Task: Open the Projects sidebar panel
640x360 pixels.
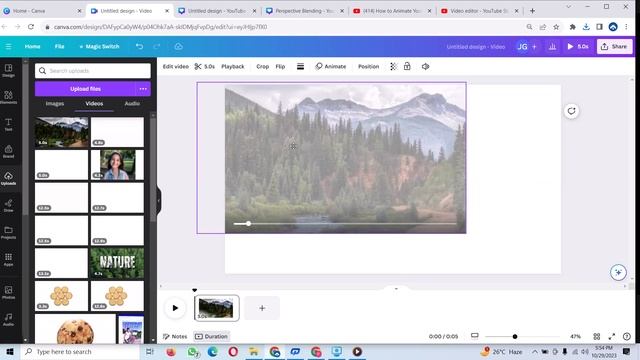Action: pyautogui.click(x=8, y=233)
